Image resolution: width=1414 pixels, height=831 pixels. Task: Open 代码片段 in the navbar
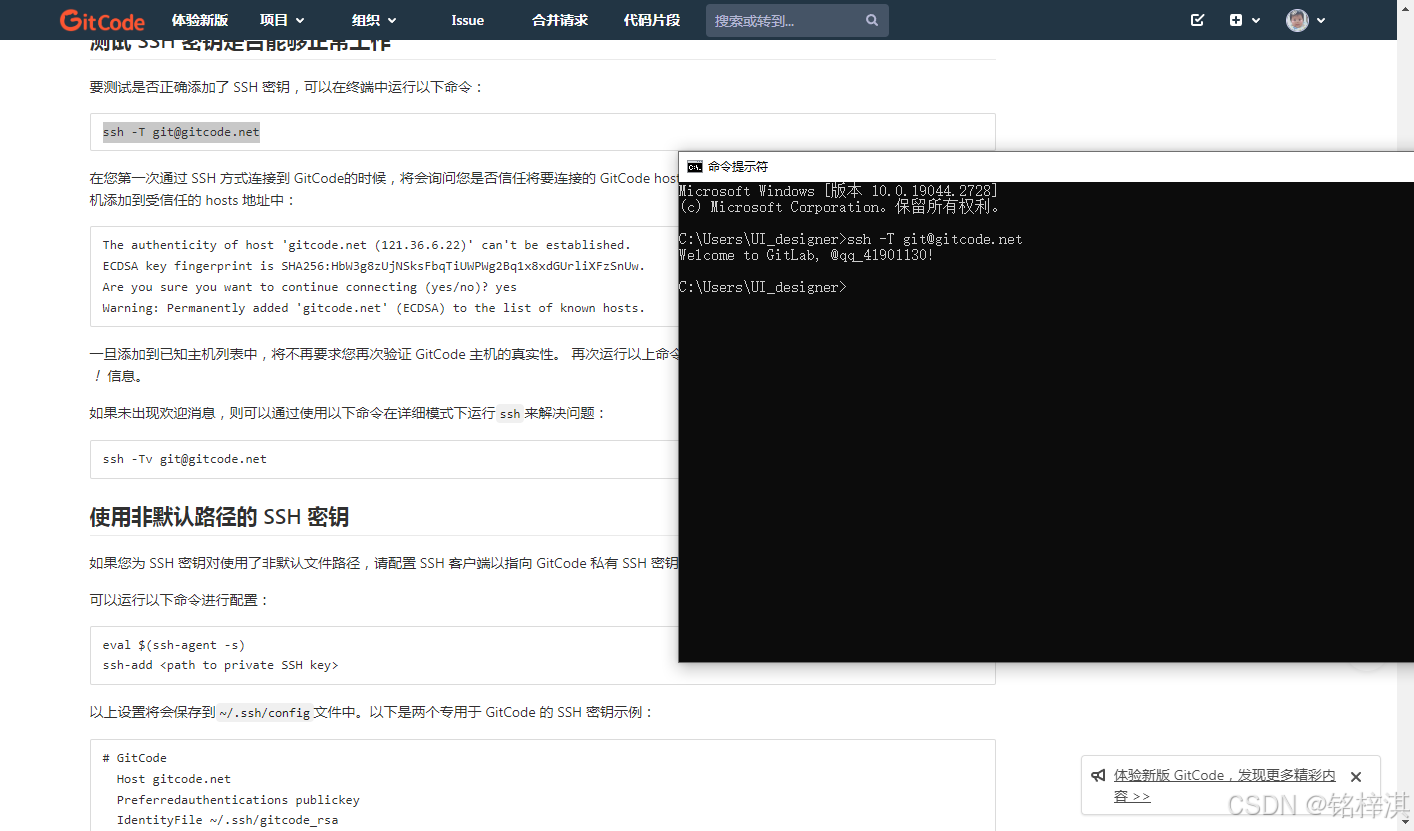point(652,20)
